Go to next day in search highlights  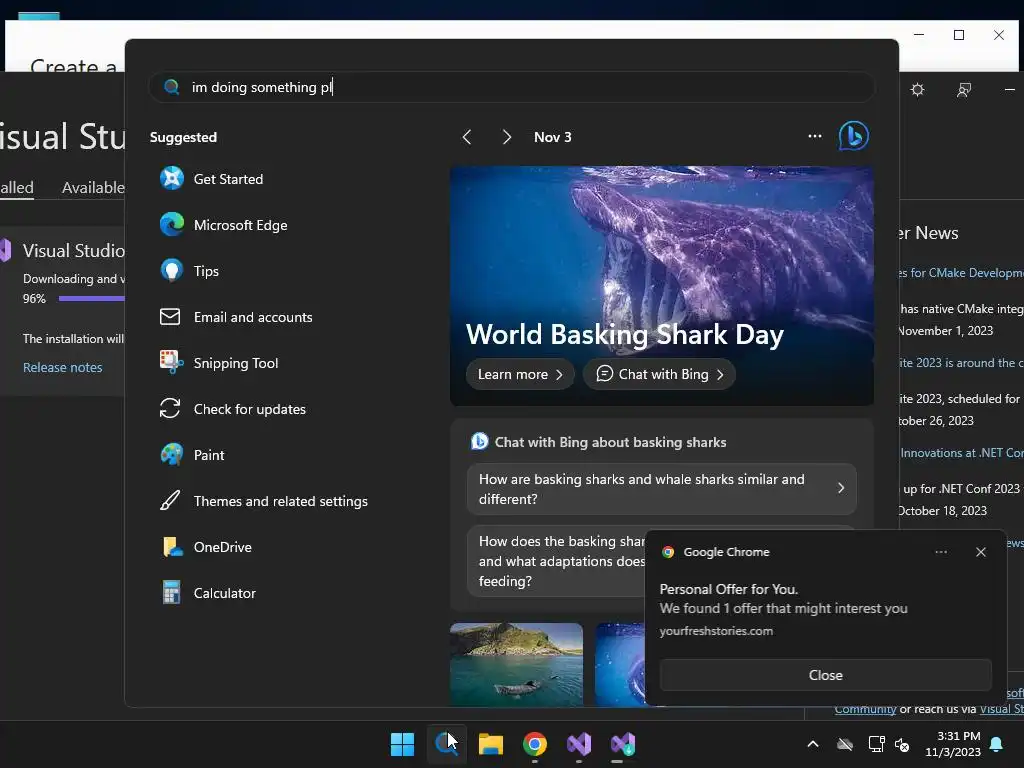[507, 137]
